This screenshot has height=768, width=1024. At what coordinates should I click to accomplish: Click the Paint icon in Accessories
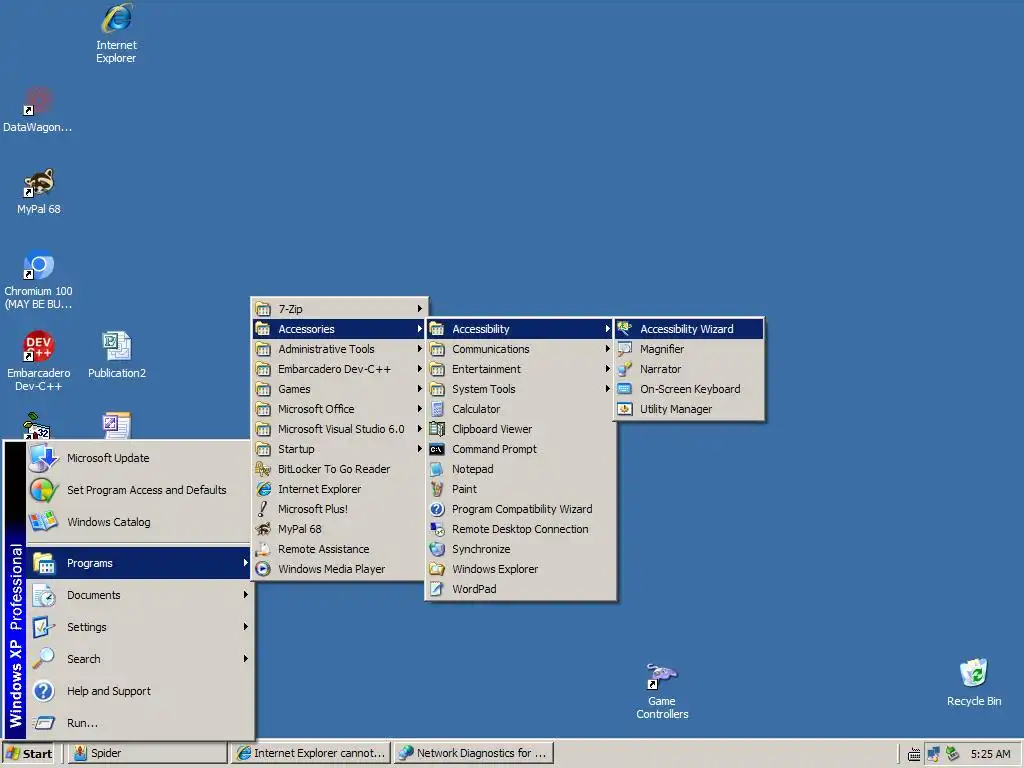(x=437, y=489)
